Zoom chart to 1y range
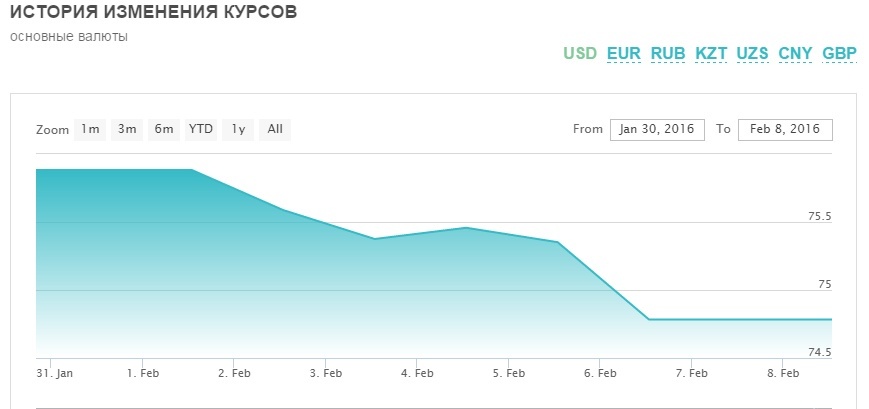 pyautogui.click(x=238, y=130)
